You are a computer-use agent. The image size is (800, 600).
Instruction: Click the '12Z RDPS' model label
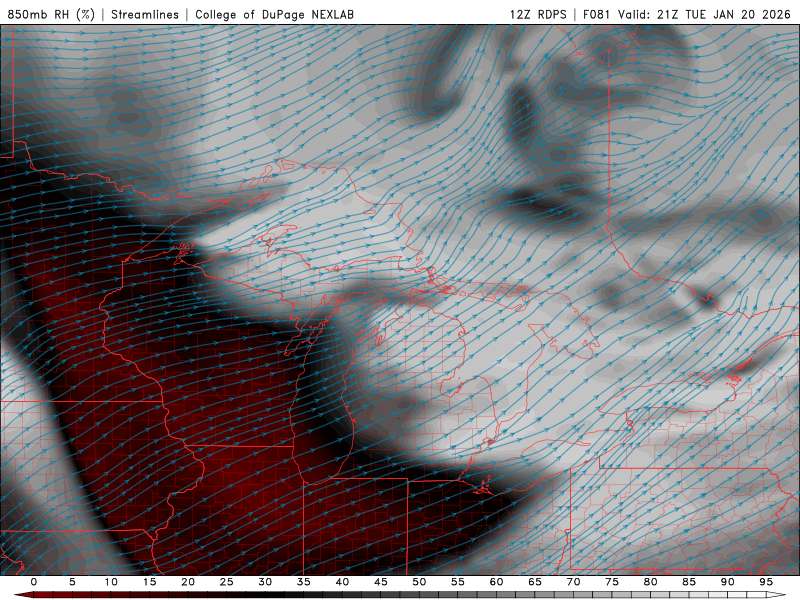point(538,14)
